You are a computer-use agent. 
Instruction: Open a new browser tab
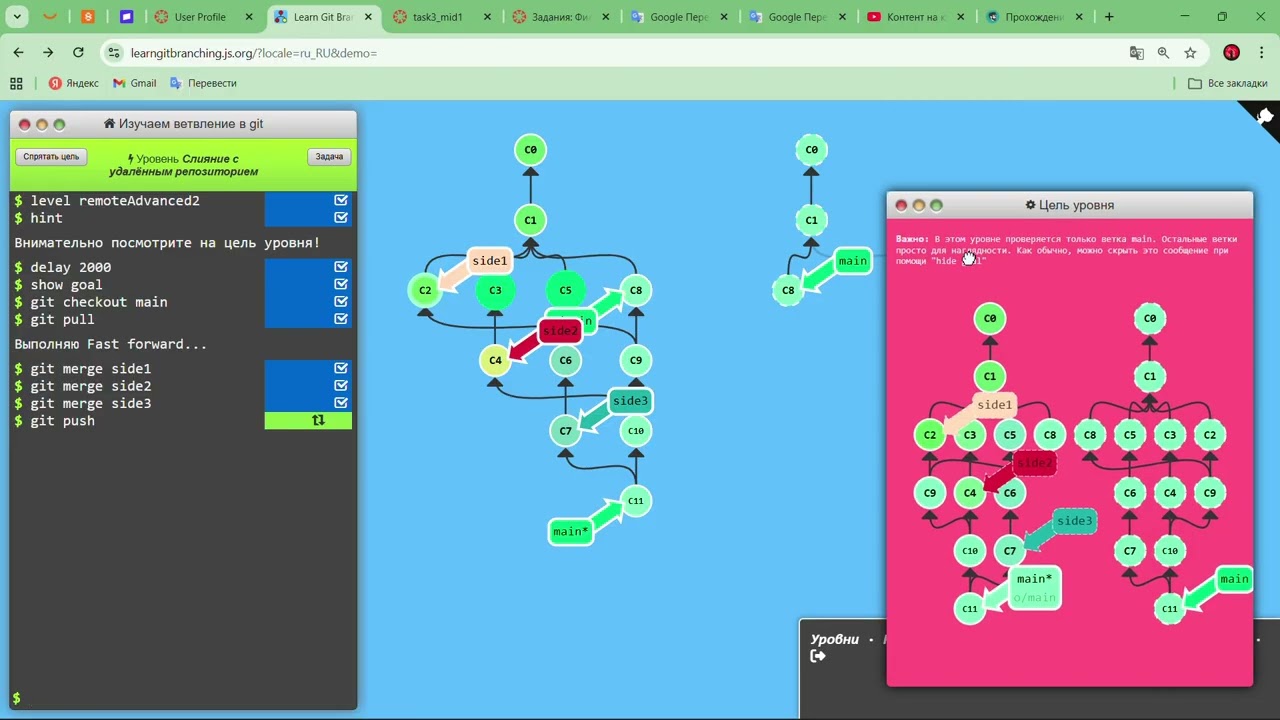point(1109,17)
